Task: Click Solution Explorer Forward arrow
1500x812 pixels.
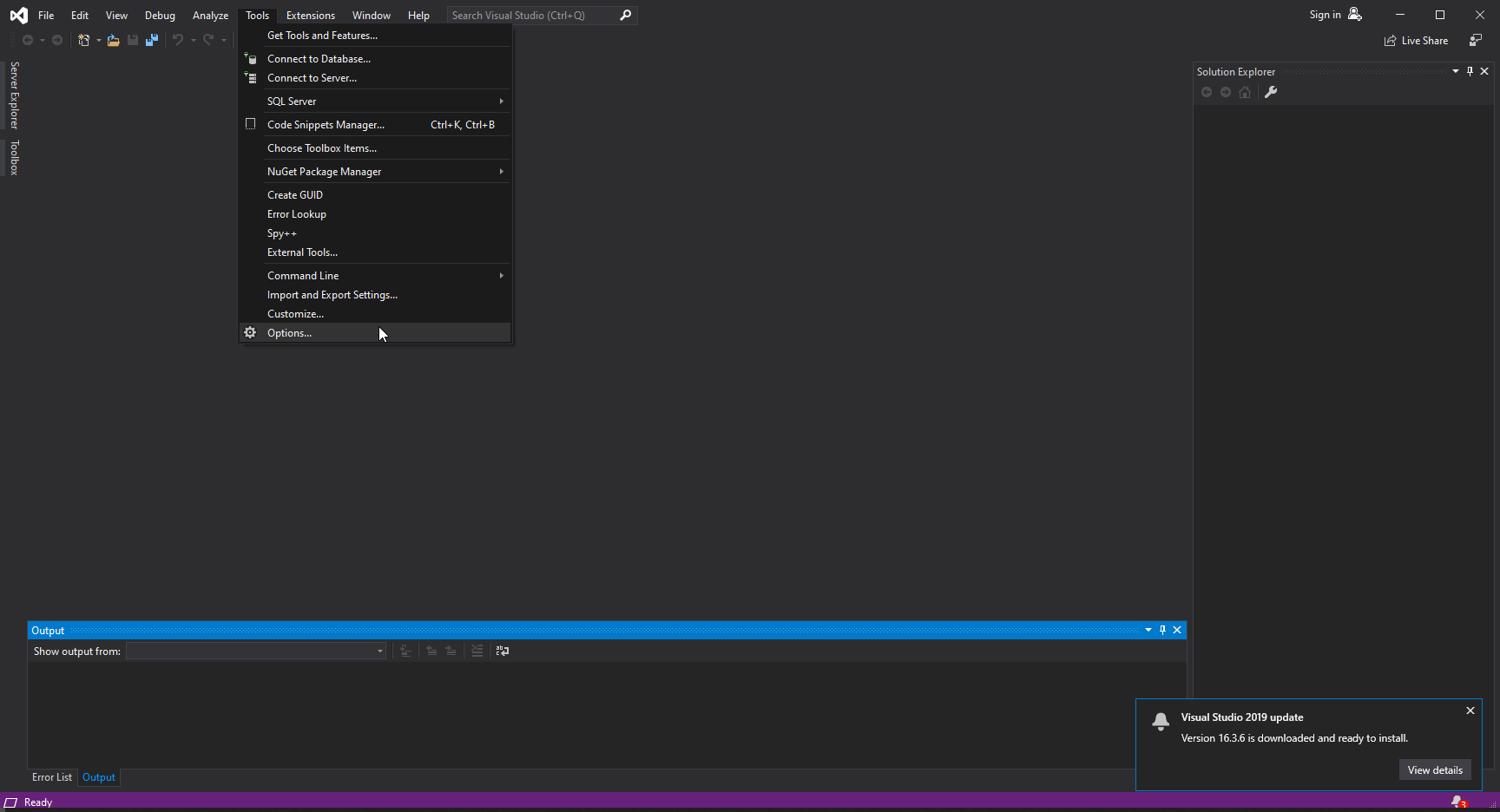Action: pos(1226,92)
